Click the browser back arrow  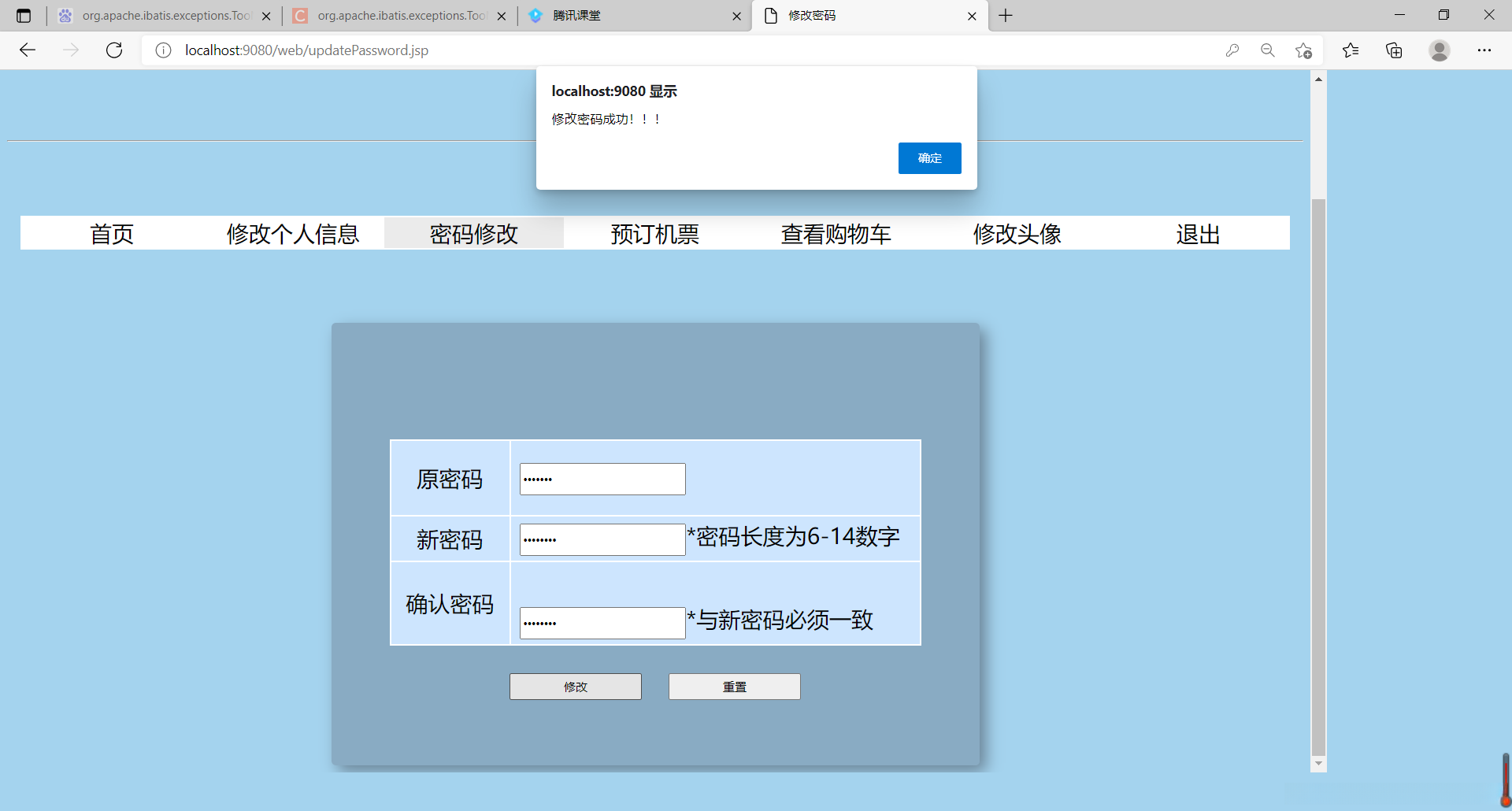tap(28, 50)
